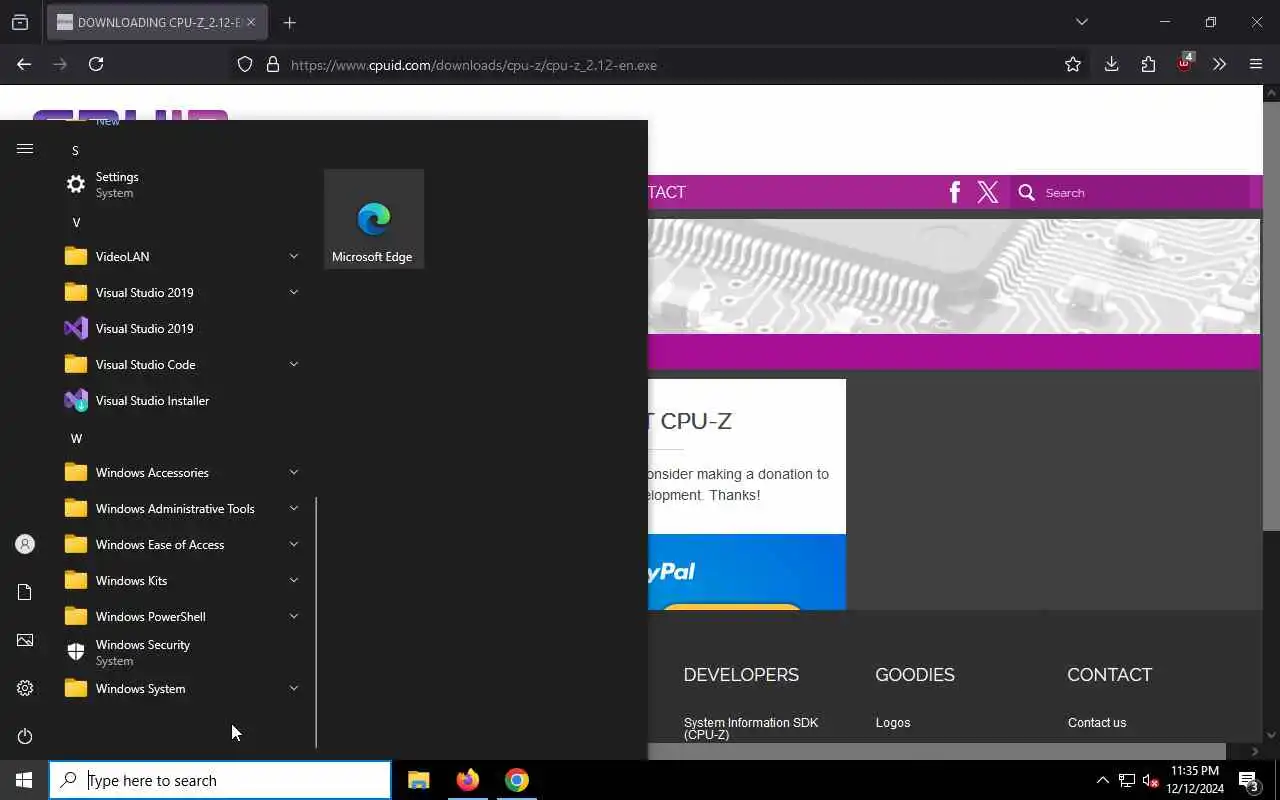Click the Power button in Start

point(25,736)
